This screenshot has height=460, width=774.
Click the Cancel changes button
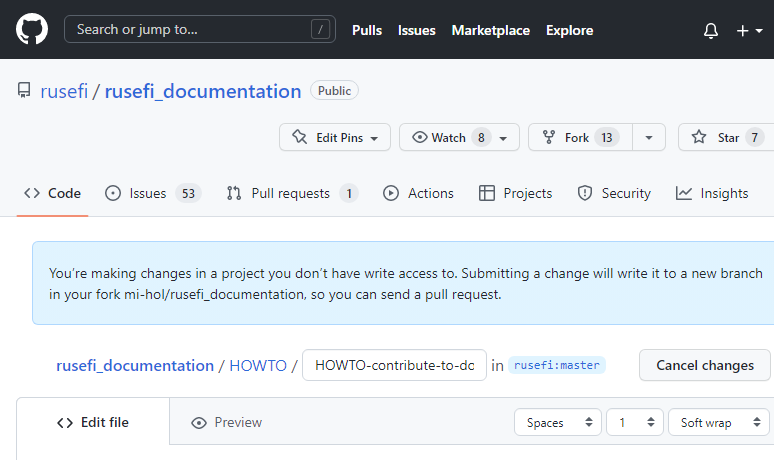(x=704, y=365)
